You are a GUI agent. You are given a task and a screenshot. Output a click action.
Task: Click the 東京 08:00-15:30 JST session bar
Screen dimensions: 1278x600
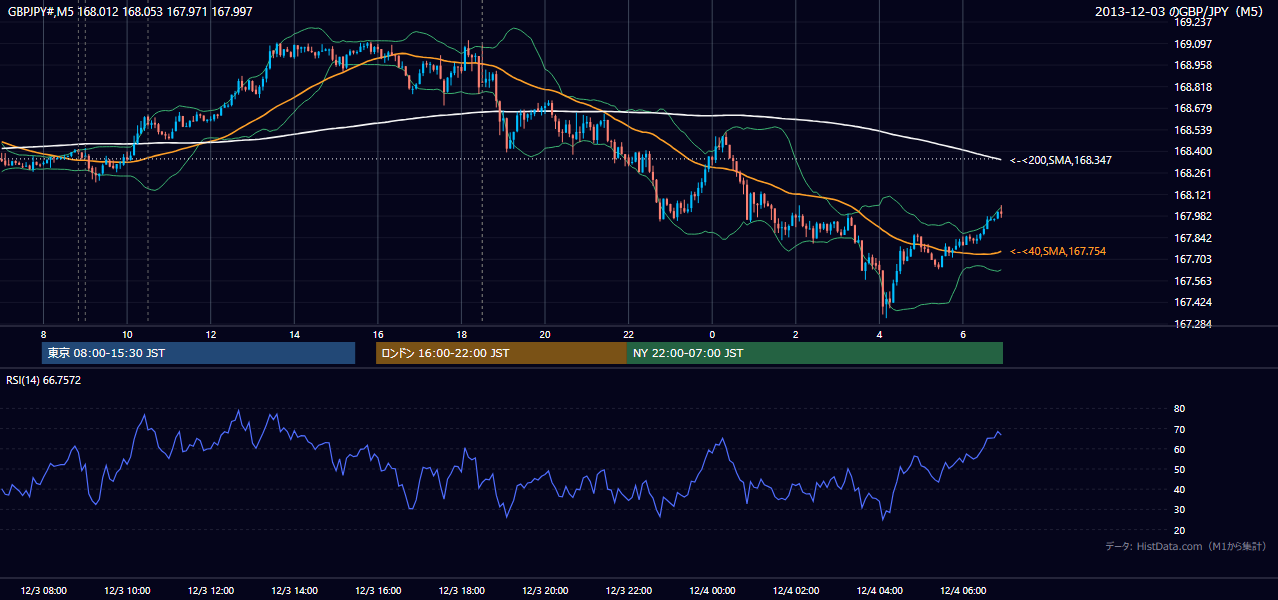pos(199,353)
